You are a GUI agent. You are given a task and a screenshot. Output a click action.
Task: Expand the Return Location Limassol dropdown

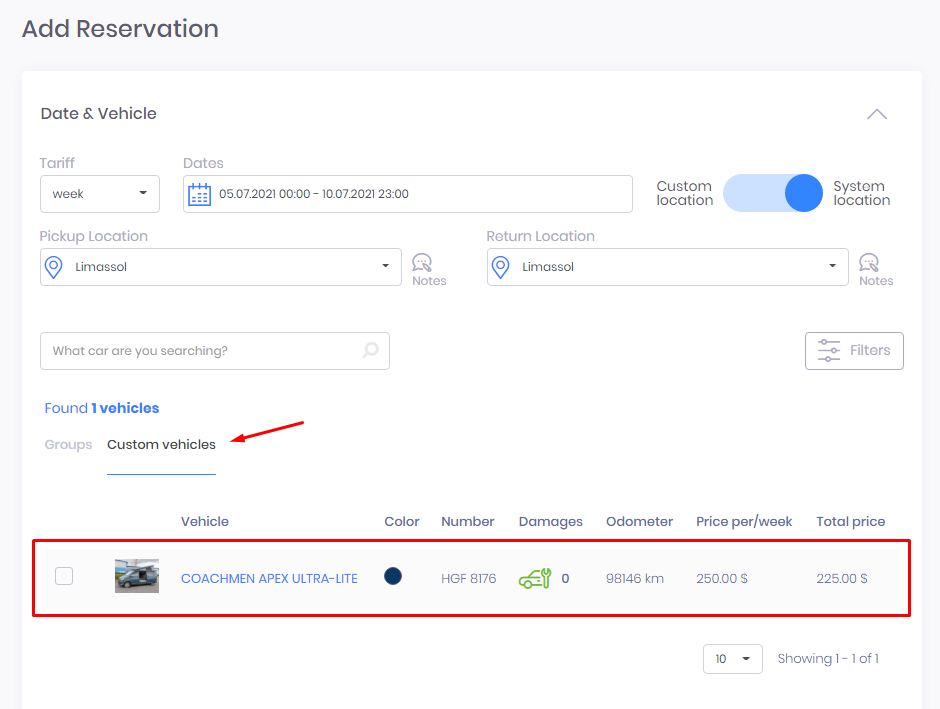tap(667, 267)
